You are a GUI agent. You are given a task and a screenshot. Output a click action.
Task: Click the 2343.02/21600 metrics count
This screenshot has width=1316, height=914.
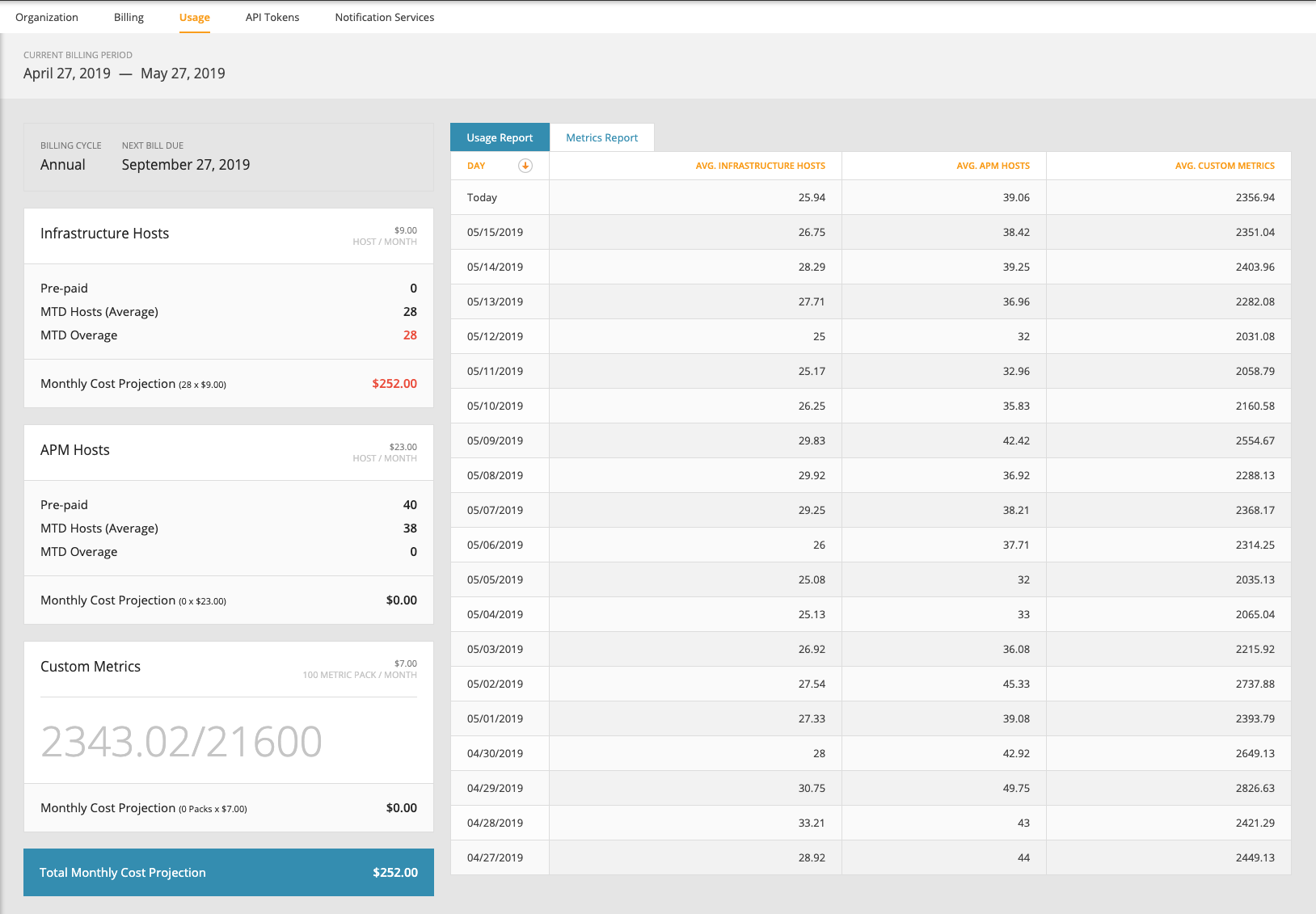[x=181, y=741]
